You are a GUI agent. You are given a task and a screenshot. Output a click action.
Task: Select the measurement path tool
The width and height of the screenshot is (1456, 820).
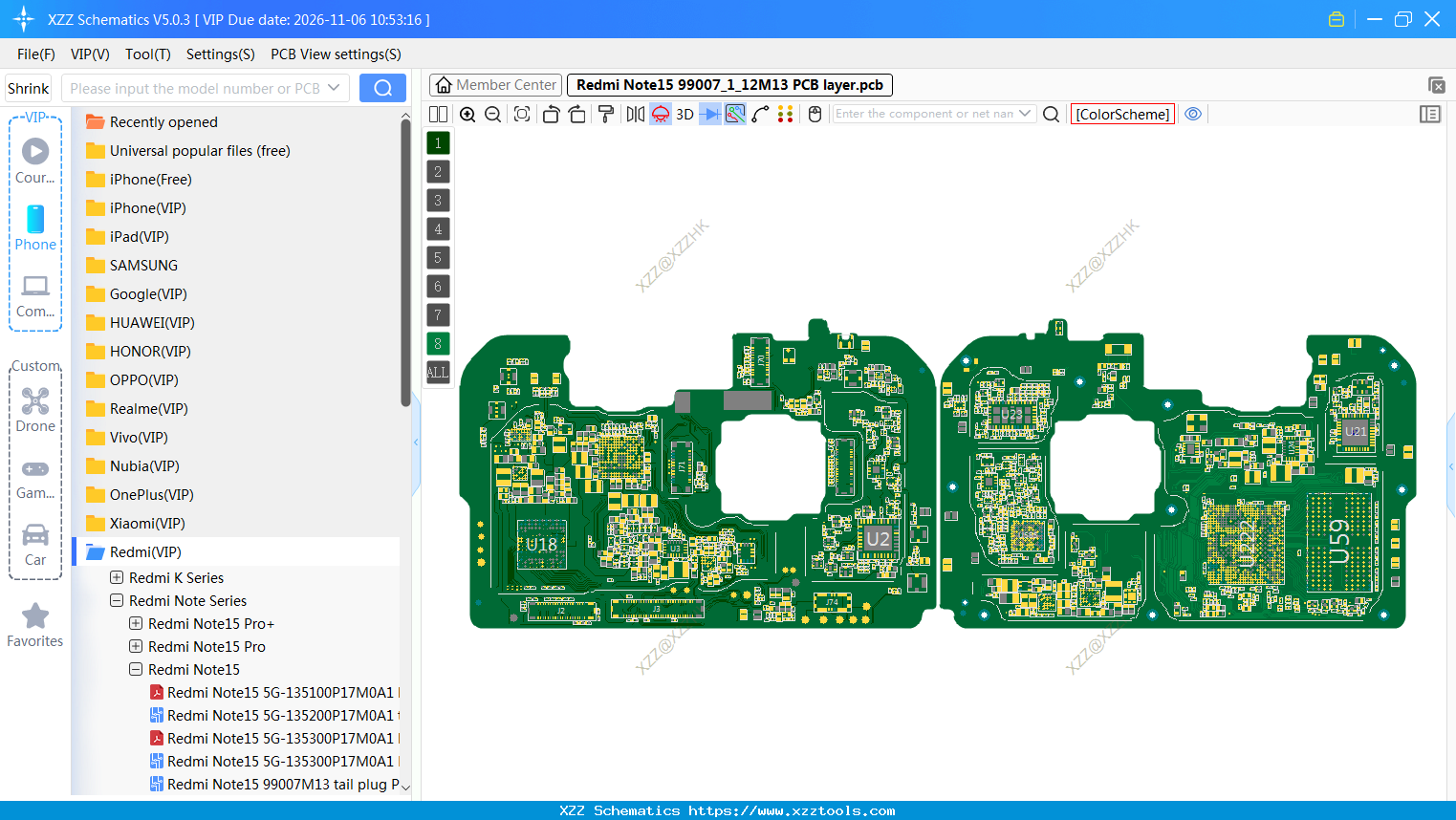tap(760, 114)
